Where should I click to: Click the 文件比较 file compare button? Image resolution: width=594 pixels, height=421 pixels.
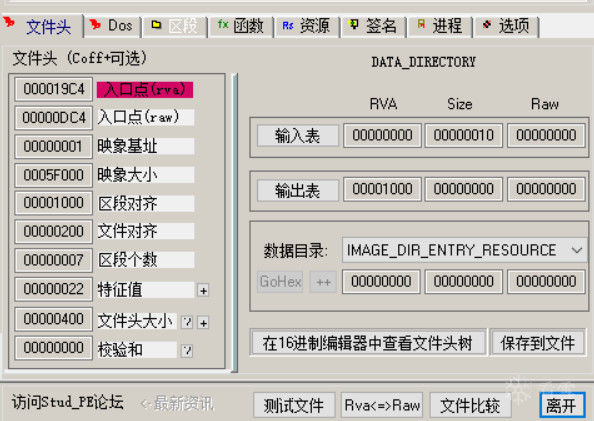coord(470,405)
